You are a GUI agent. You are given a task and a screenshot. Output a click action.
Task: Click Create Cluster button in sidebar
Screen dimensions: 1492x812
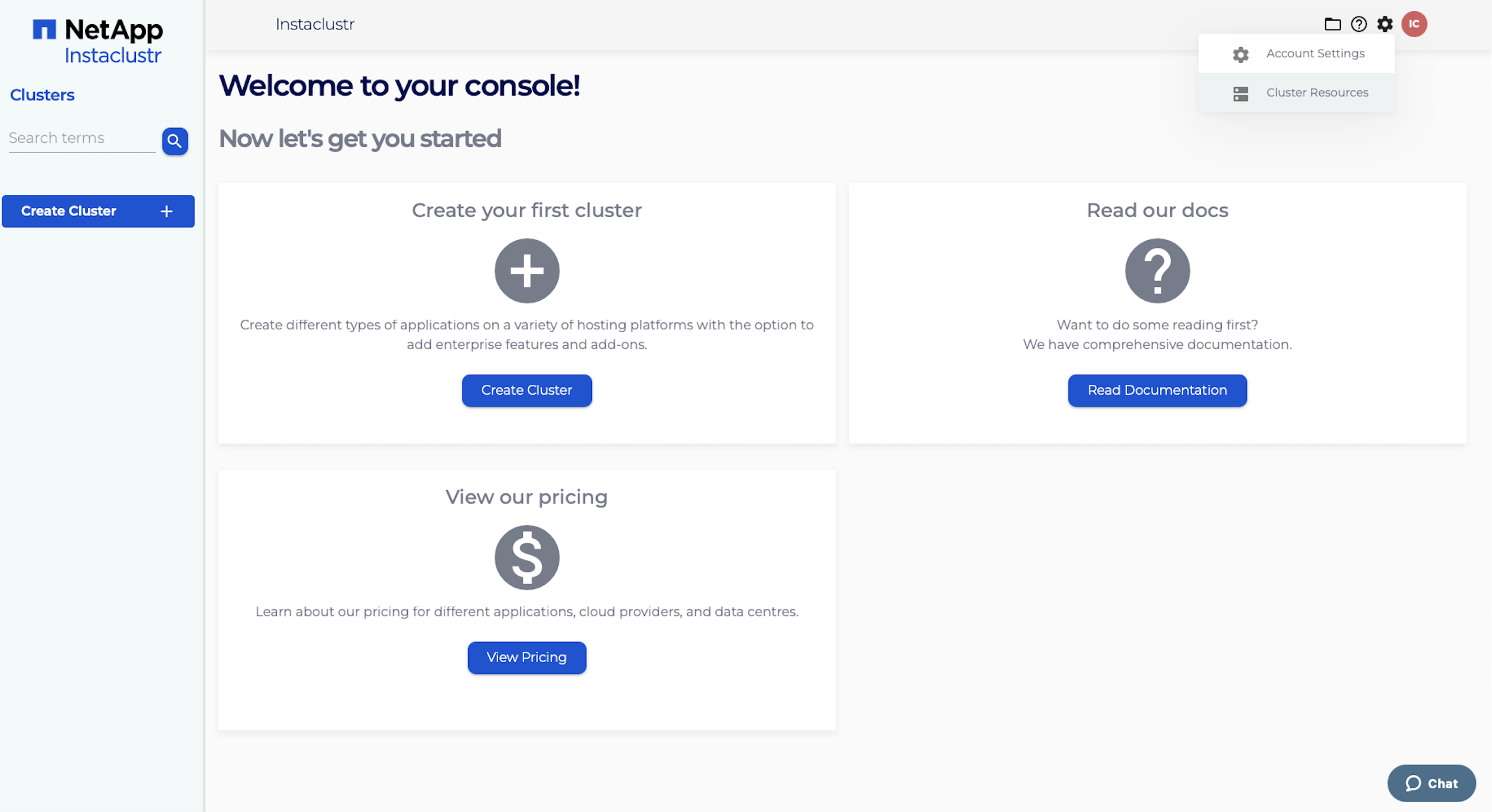[x=98, y=211]
